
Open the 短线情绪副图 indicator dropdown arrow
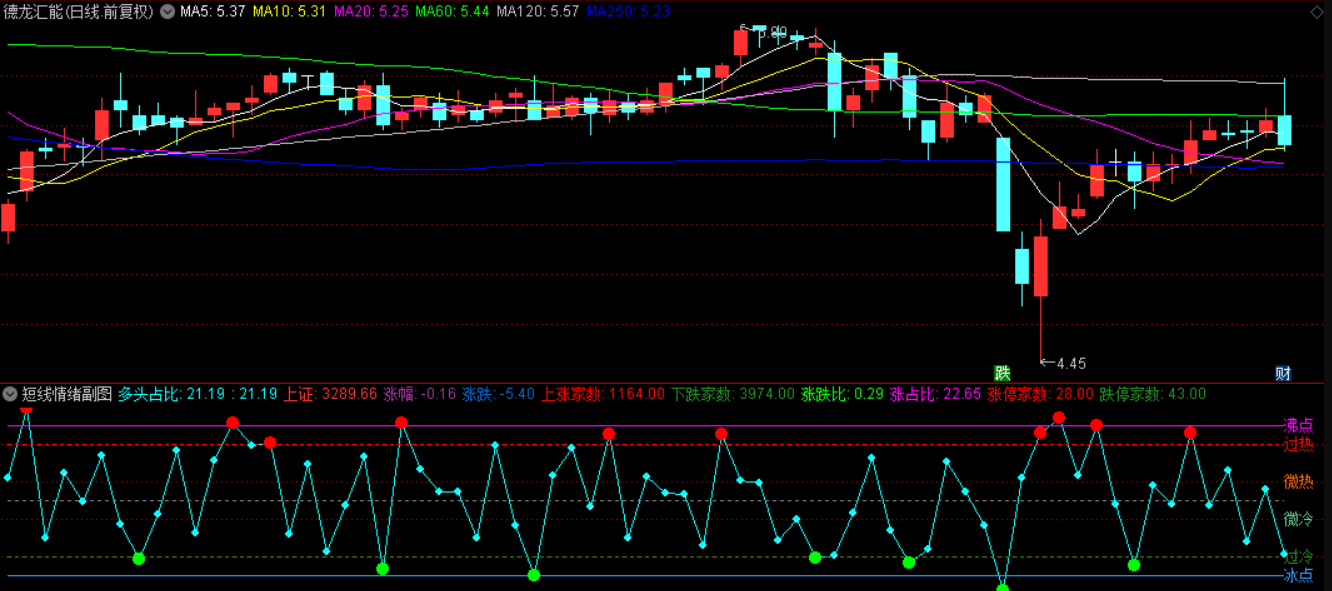point(11,394)
